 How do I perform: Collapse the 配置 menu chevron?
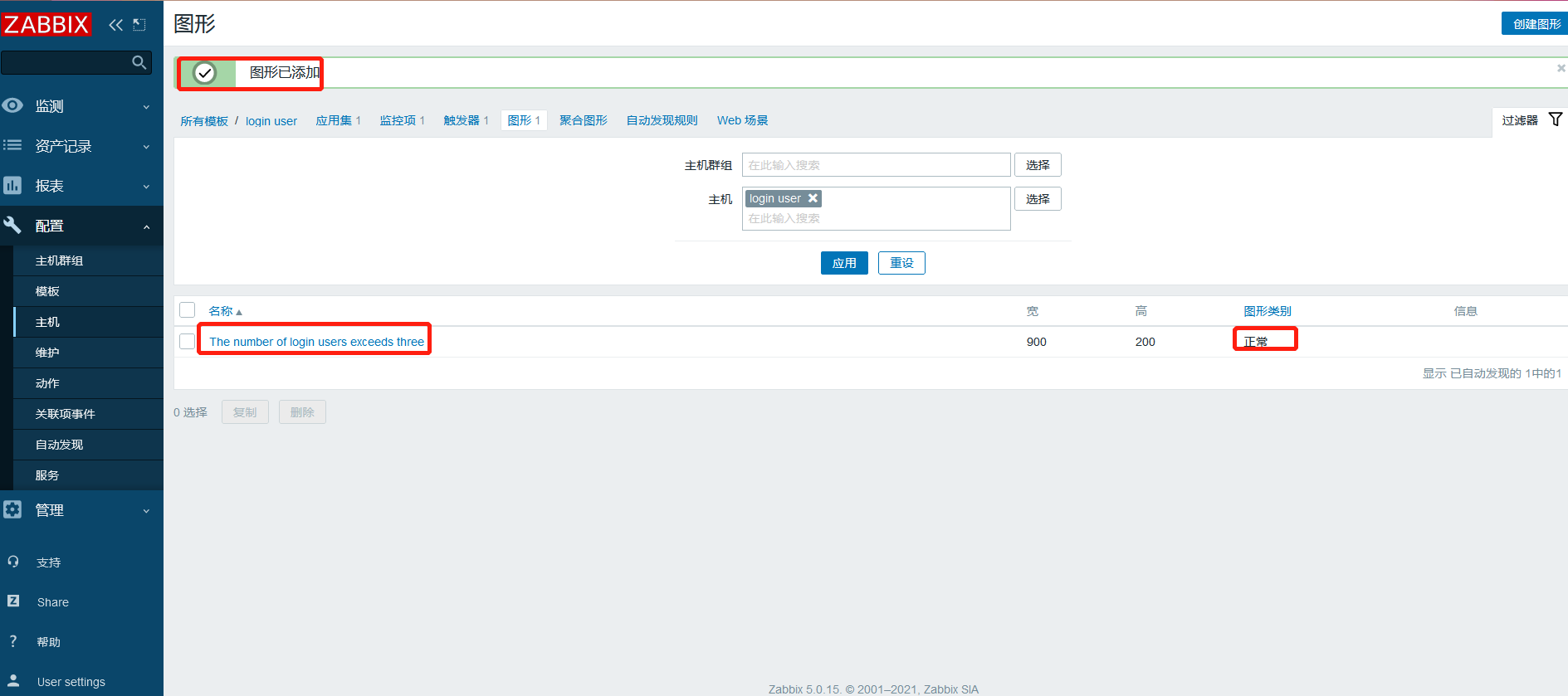point(146,226)
